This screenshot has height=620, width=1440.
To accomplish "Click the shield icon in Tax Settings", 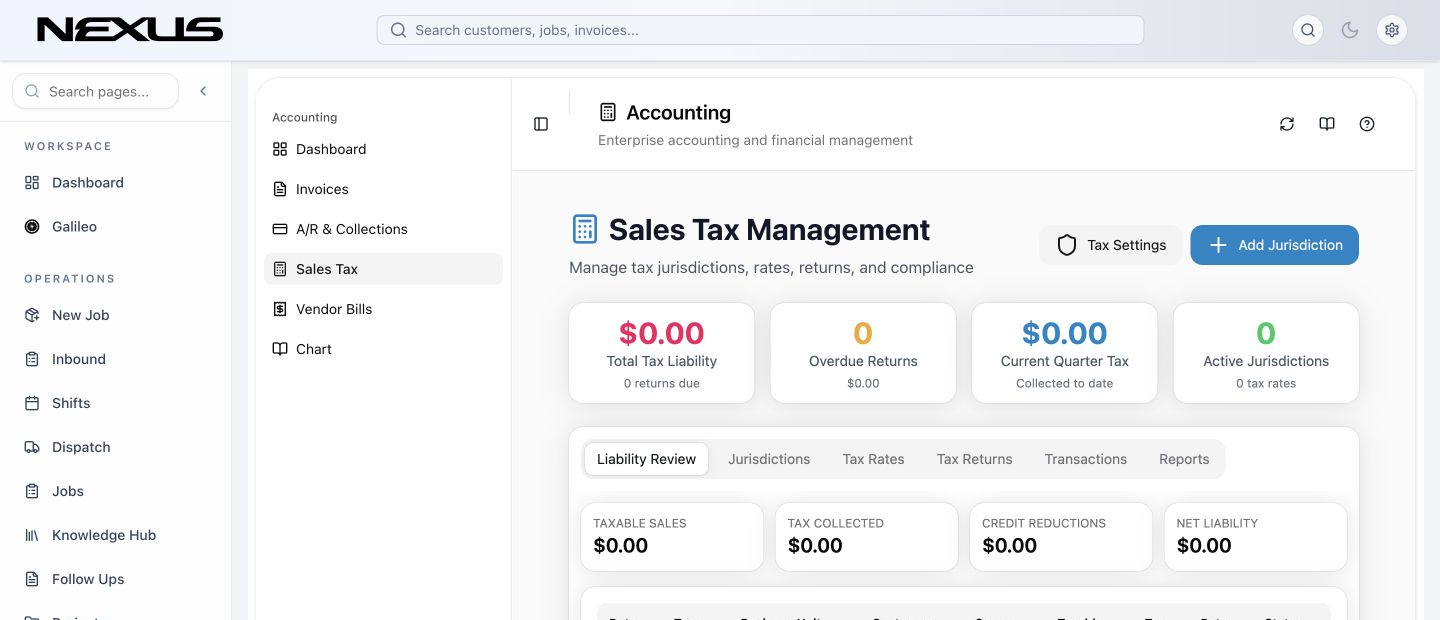I will (1067, 245).
